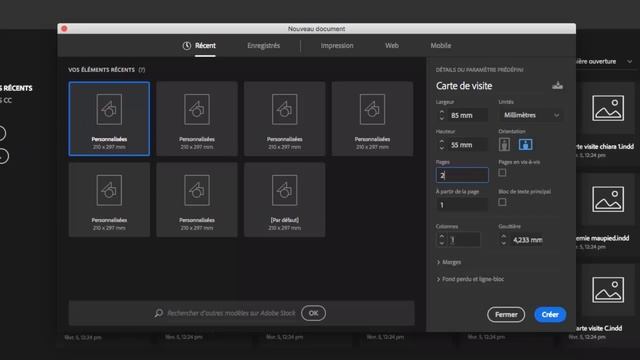This screenshot has height=360, width=640.
Task: Switch to the Mobile tab
Action: pyautogui.click(x=441, y=46)
